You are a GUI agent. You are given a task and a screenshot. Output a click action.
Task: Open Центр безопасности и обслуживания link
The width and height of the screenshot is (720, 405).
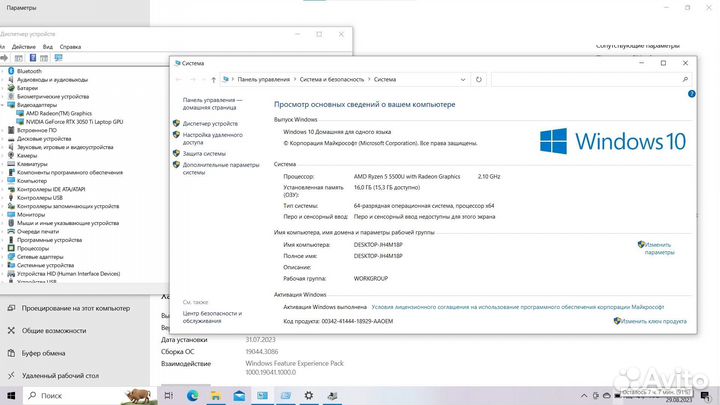[212, 317]
